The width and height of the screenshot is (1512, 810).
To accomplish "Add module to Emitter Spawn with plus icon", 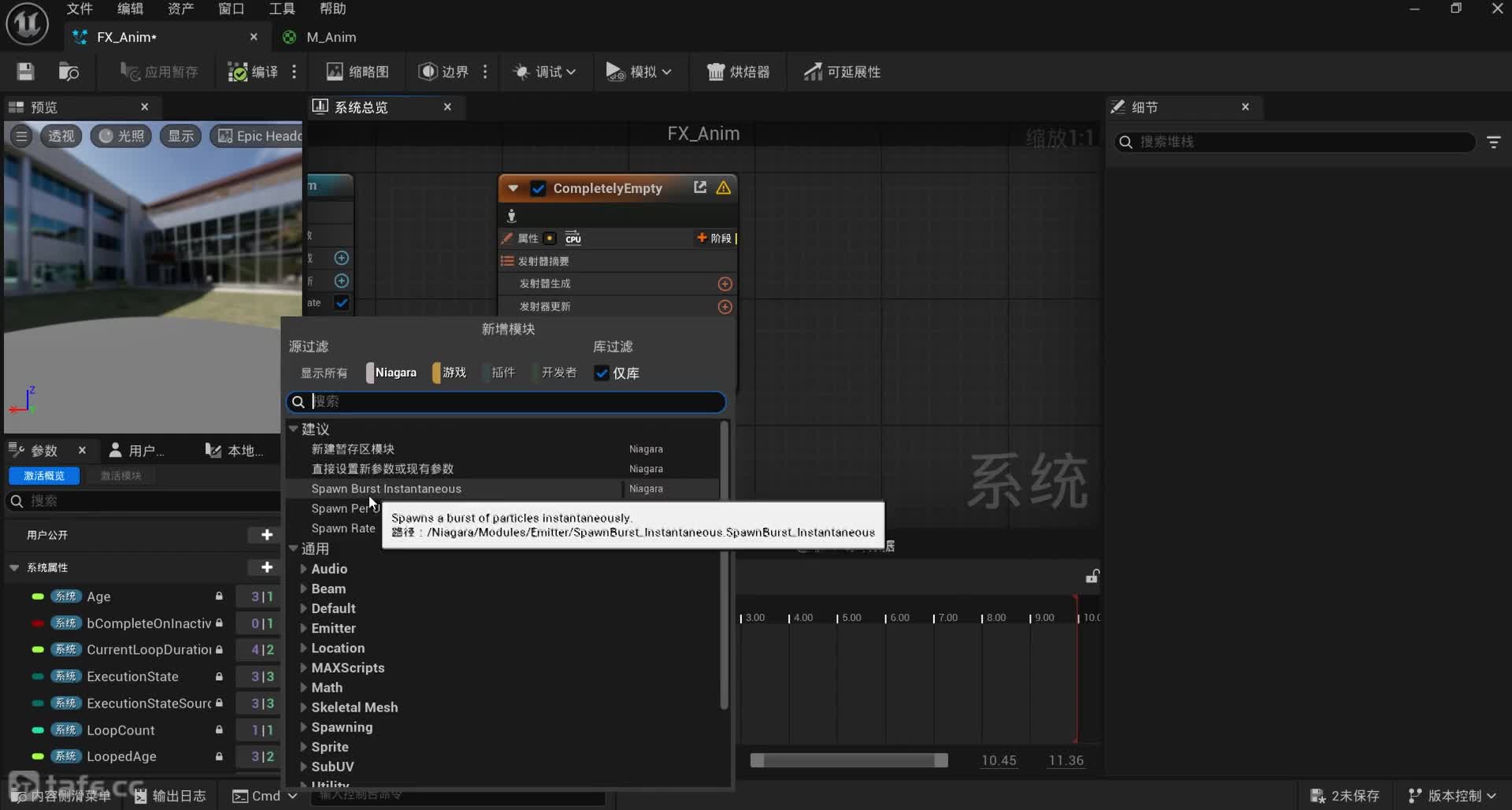I will (x=724, y=284).
